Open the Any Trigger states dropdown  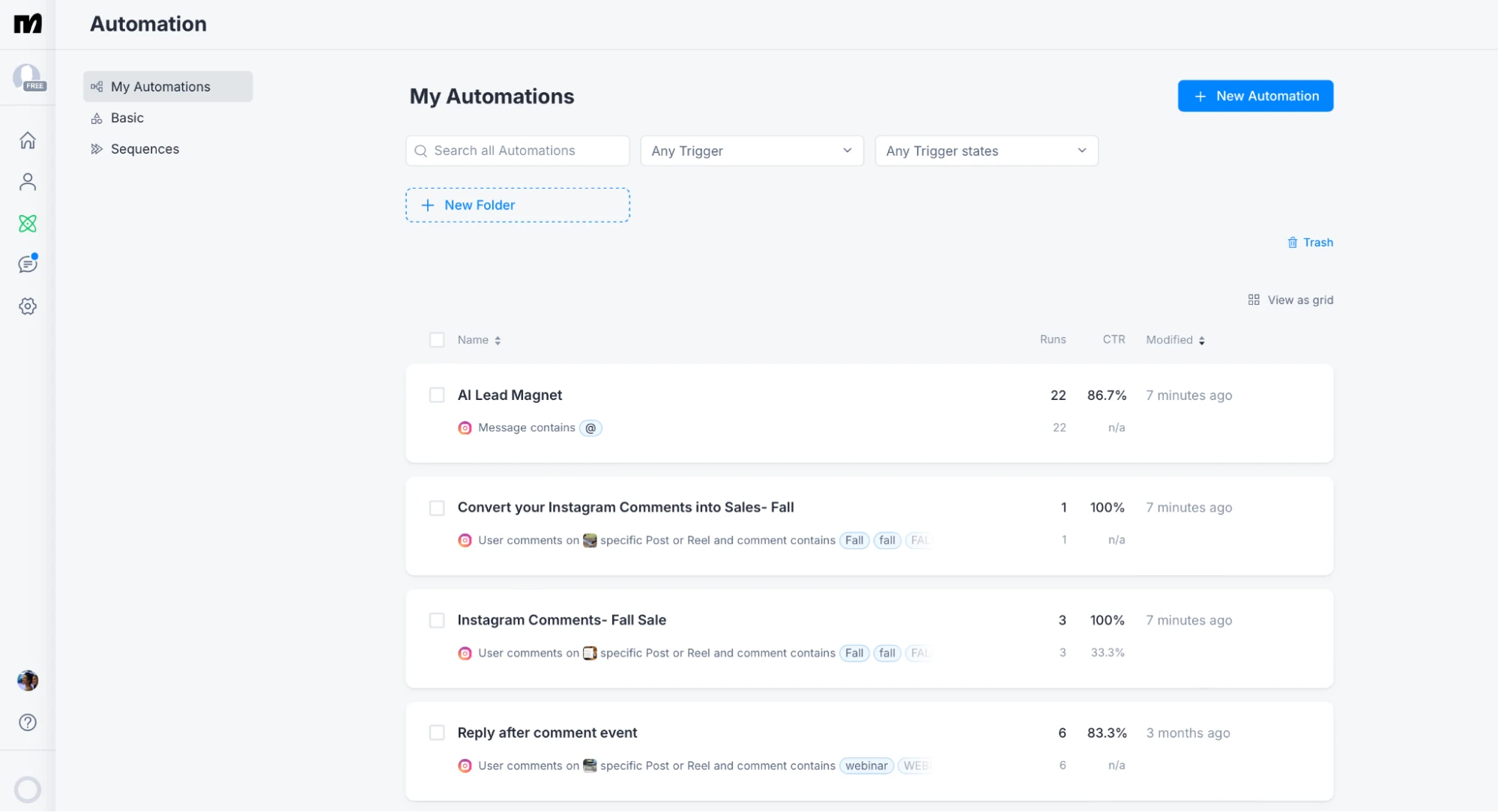985,151
